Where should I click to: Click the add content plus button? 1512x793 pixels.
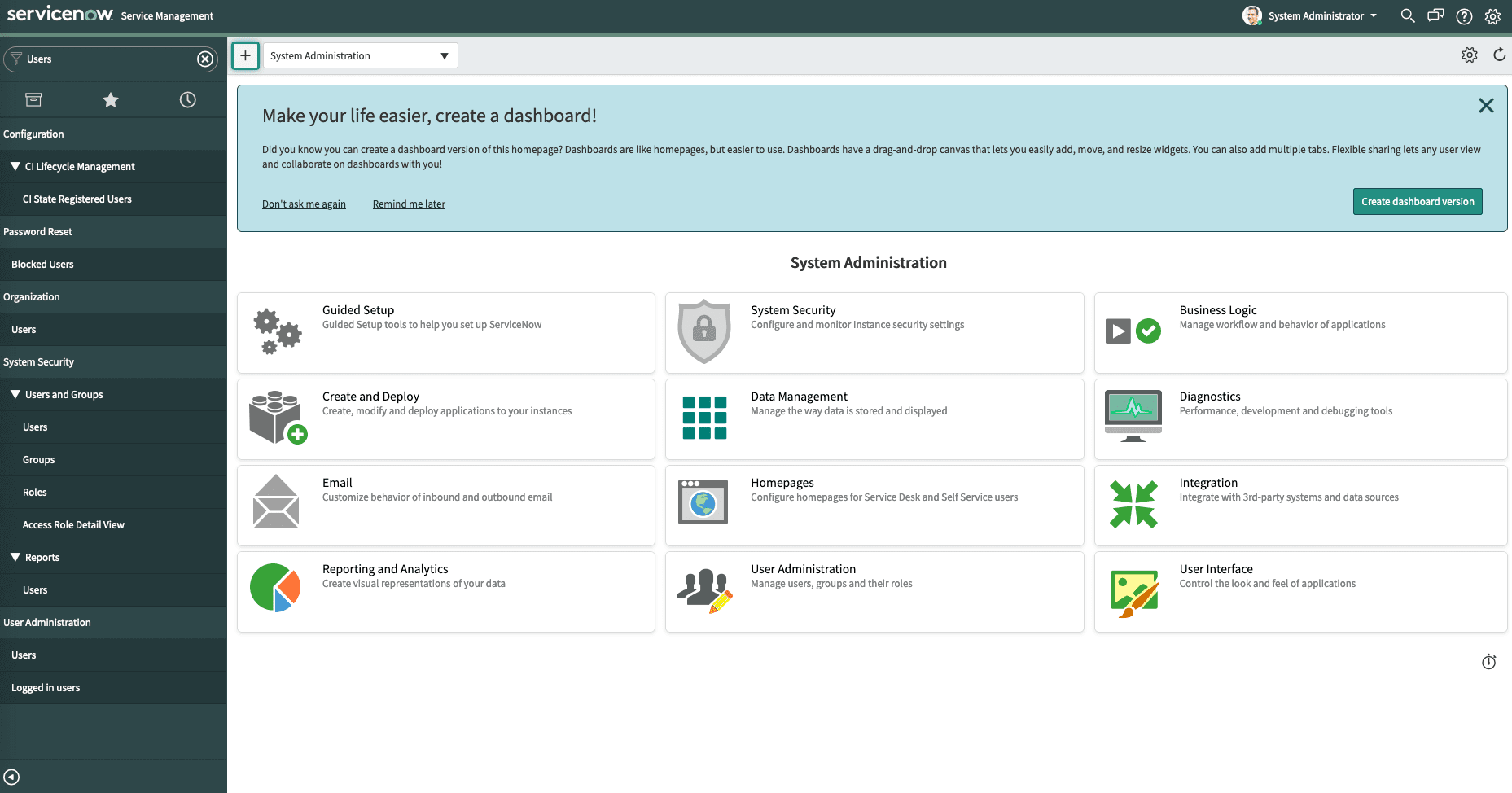pos(245,56)
